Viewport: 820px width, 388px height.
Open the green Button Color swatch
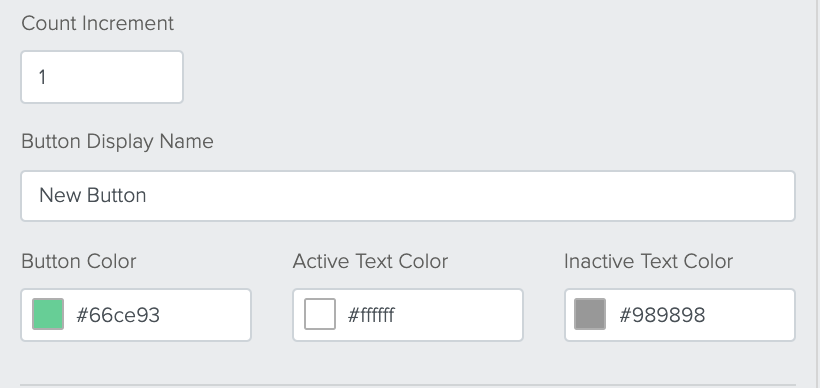[x=48, y=314]
